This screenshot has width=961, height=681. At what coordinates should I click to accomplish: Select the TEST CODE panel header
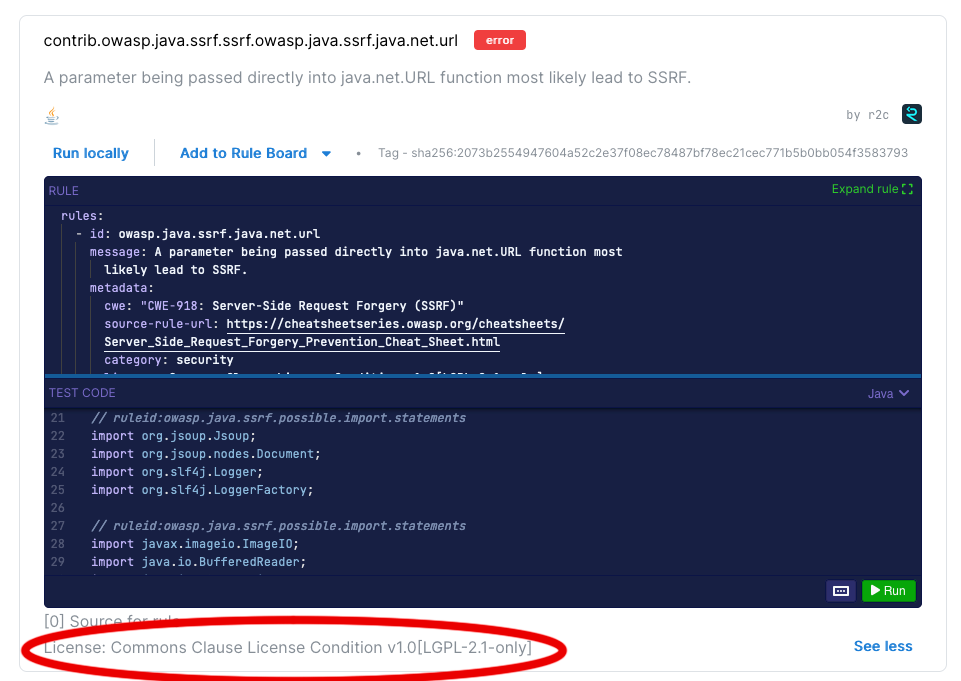pos(82,393)
